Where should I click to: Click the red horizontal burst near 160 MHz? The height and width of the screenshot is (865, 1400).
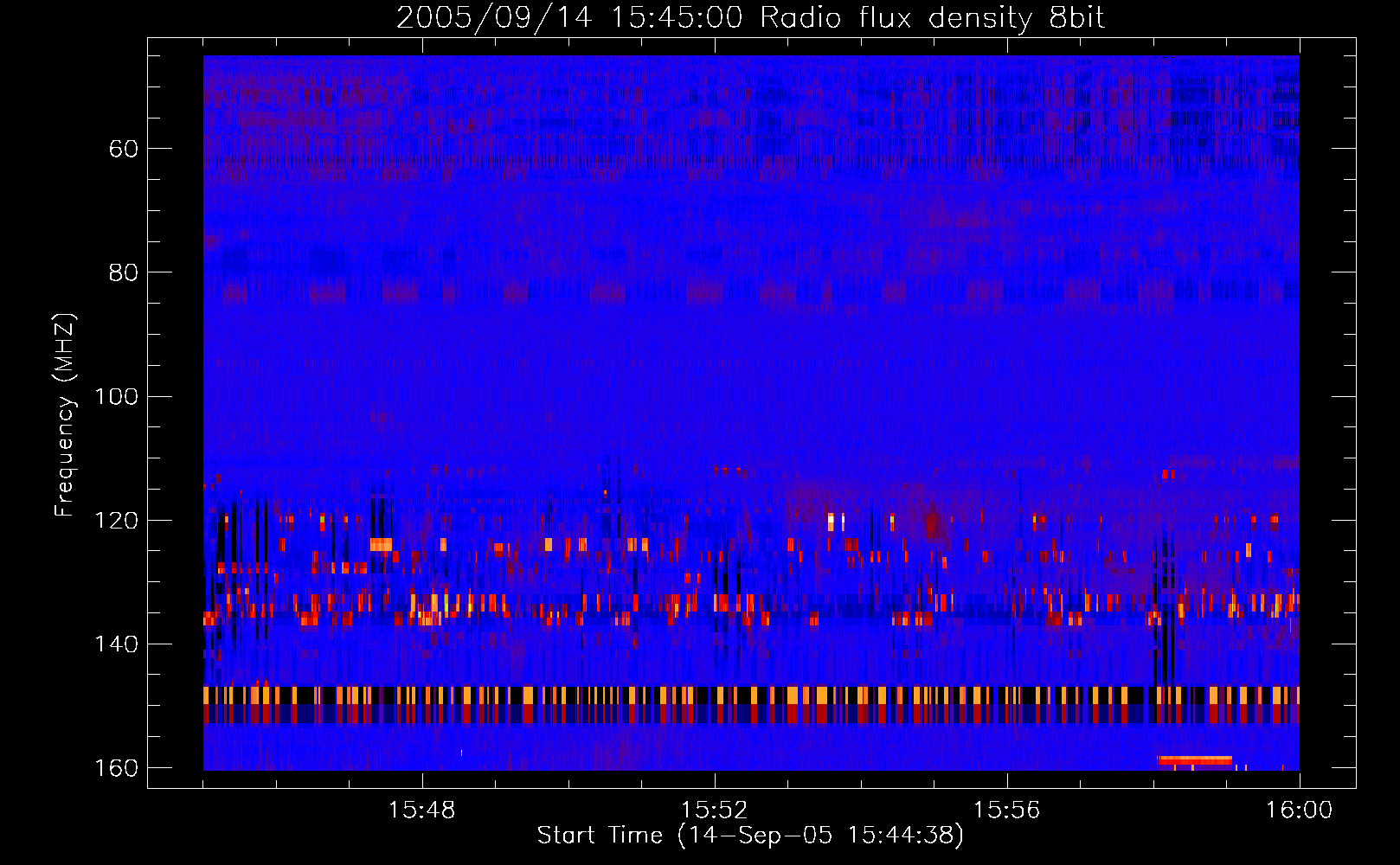[1195, 760]
